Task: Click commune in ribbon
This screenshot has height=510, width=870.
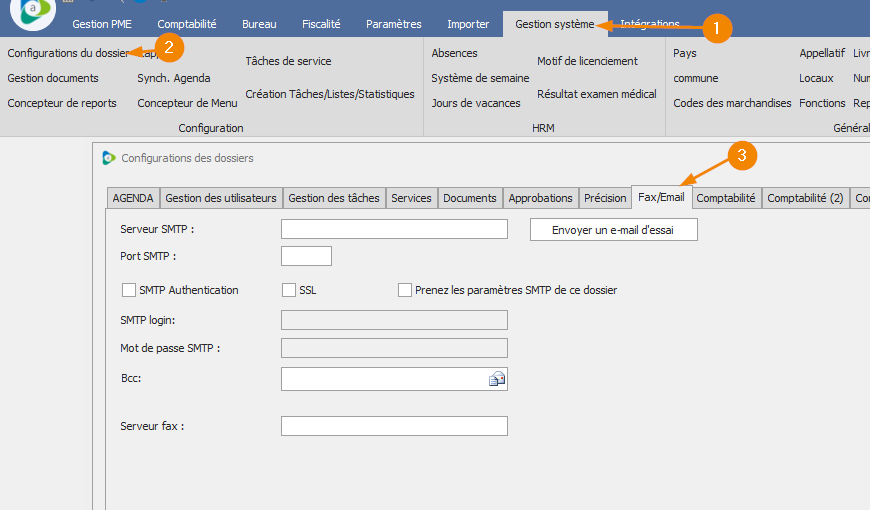Action: click(x=696, y=78)
